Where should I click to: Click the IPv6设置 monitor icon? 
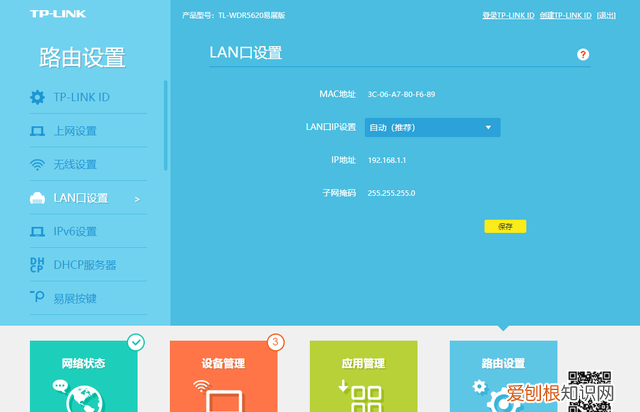pos(37,231)
